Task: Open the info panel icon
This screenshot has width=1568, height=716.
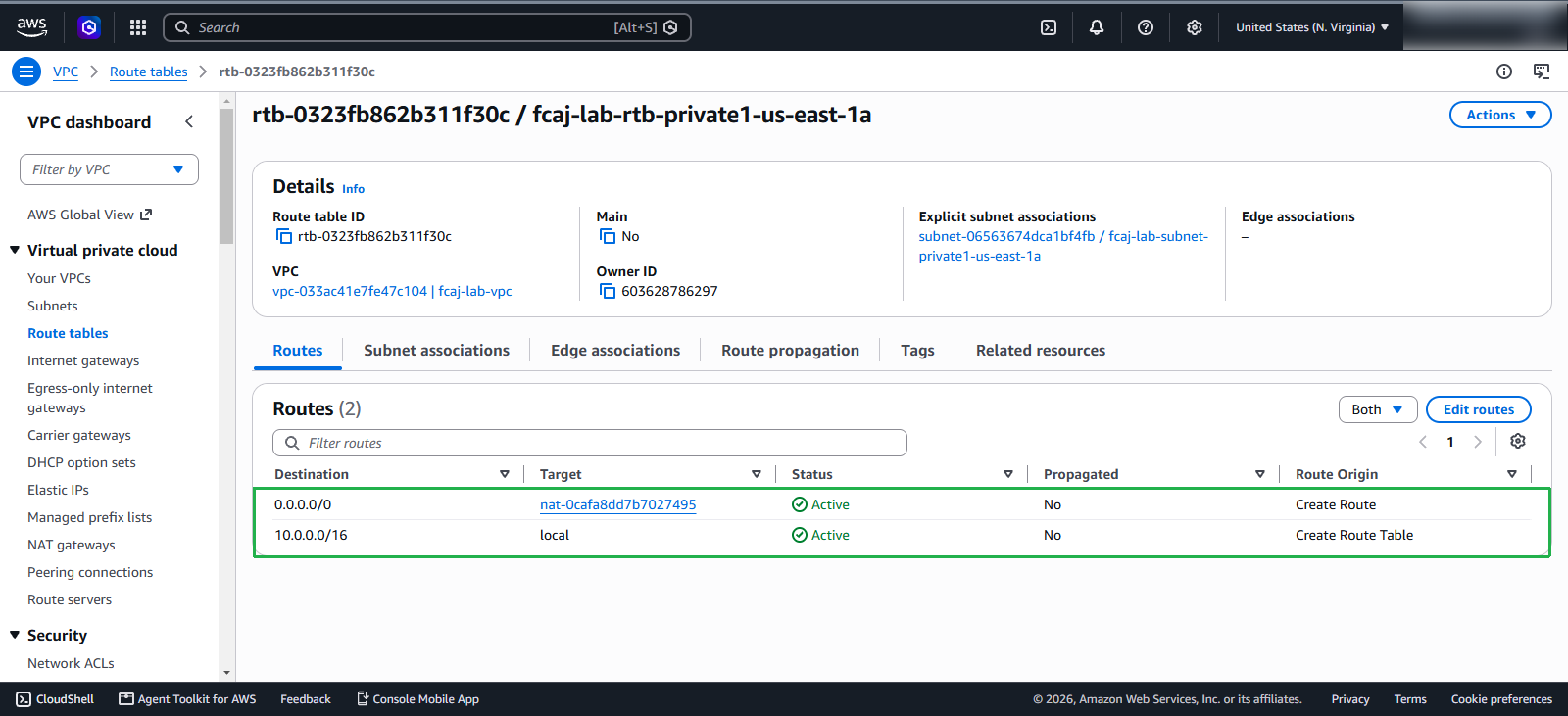Action: click(1504, 72)
